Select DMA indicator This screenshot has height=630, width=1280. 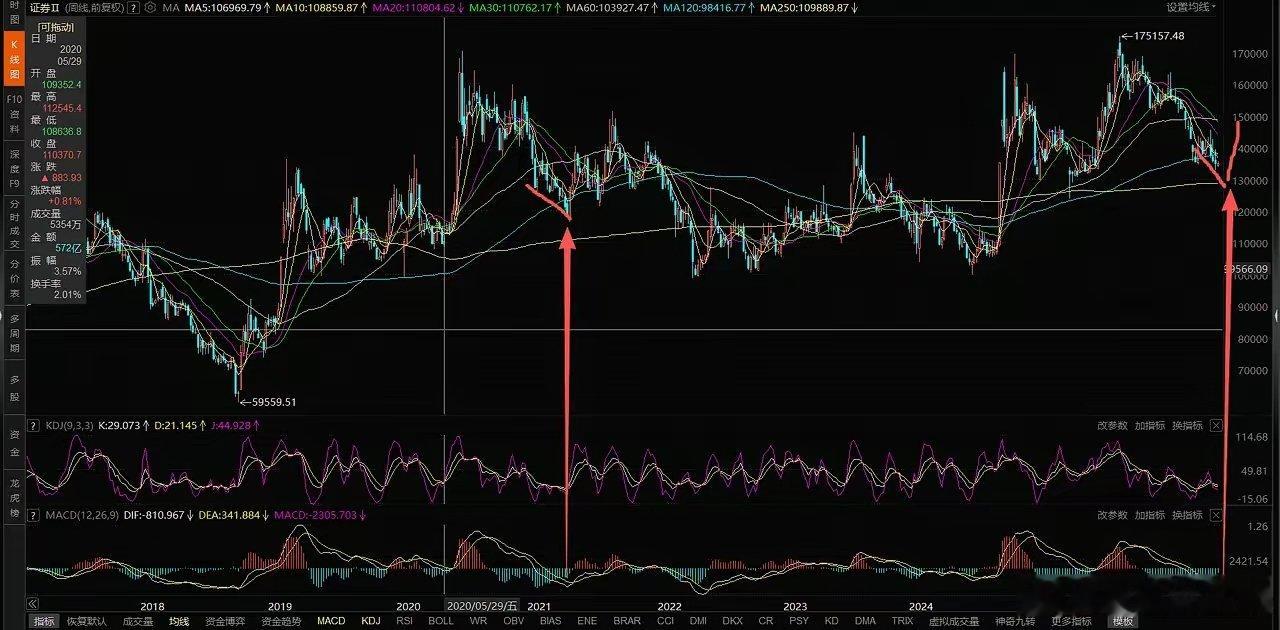(865, 621)
